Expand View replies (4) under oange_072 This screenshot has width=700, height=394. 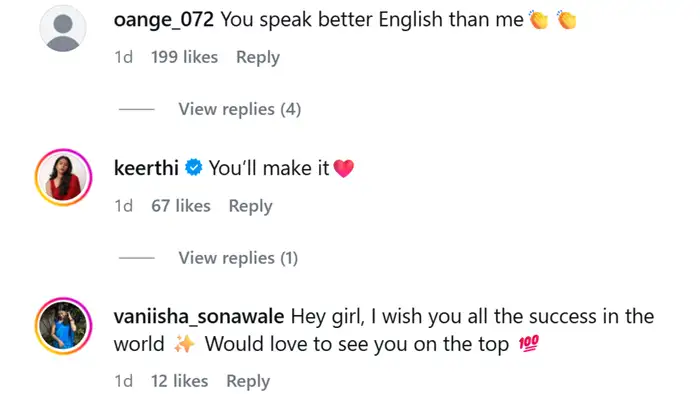coord(240,109)
